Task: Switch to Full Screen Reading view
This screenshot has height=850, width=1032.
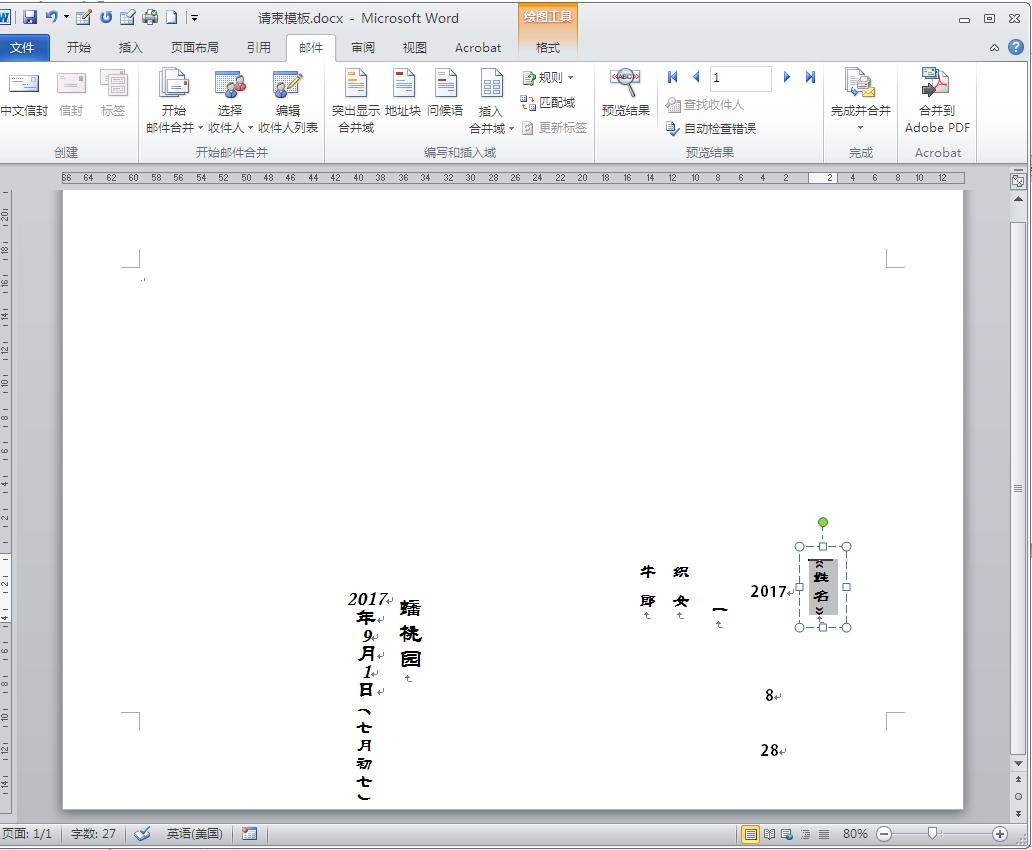Action: click(769, 835)
